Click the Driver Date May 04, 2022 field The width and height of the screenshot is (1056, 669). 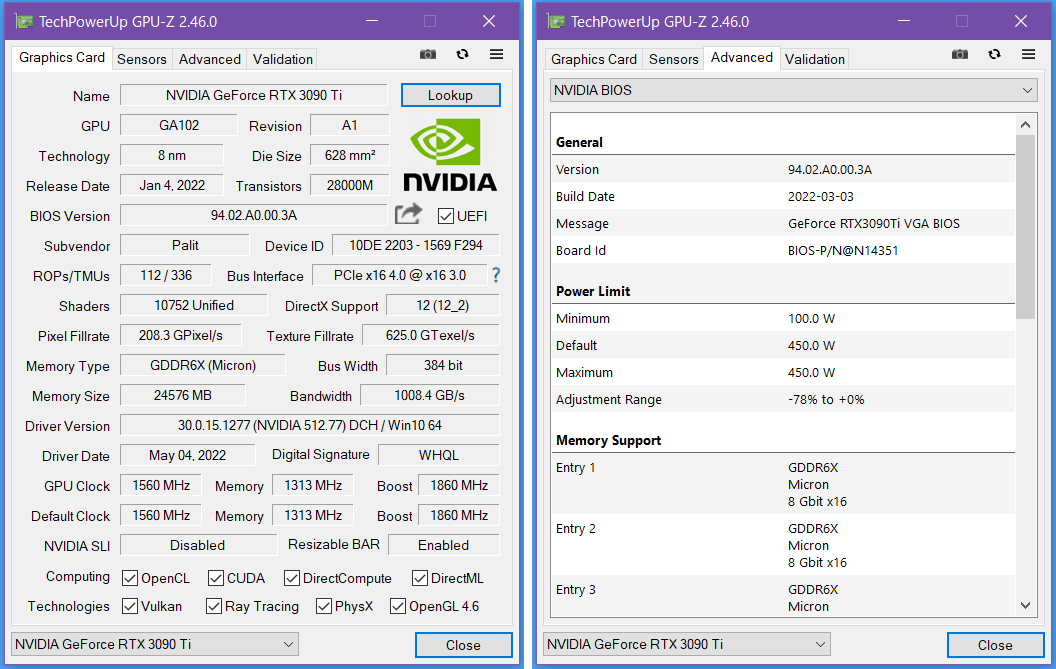188,455
